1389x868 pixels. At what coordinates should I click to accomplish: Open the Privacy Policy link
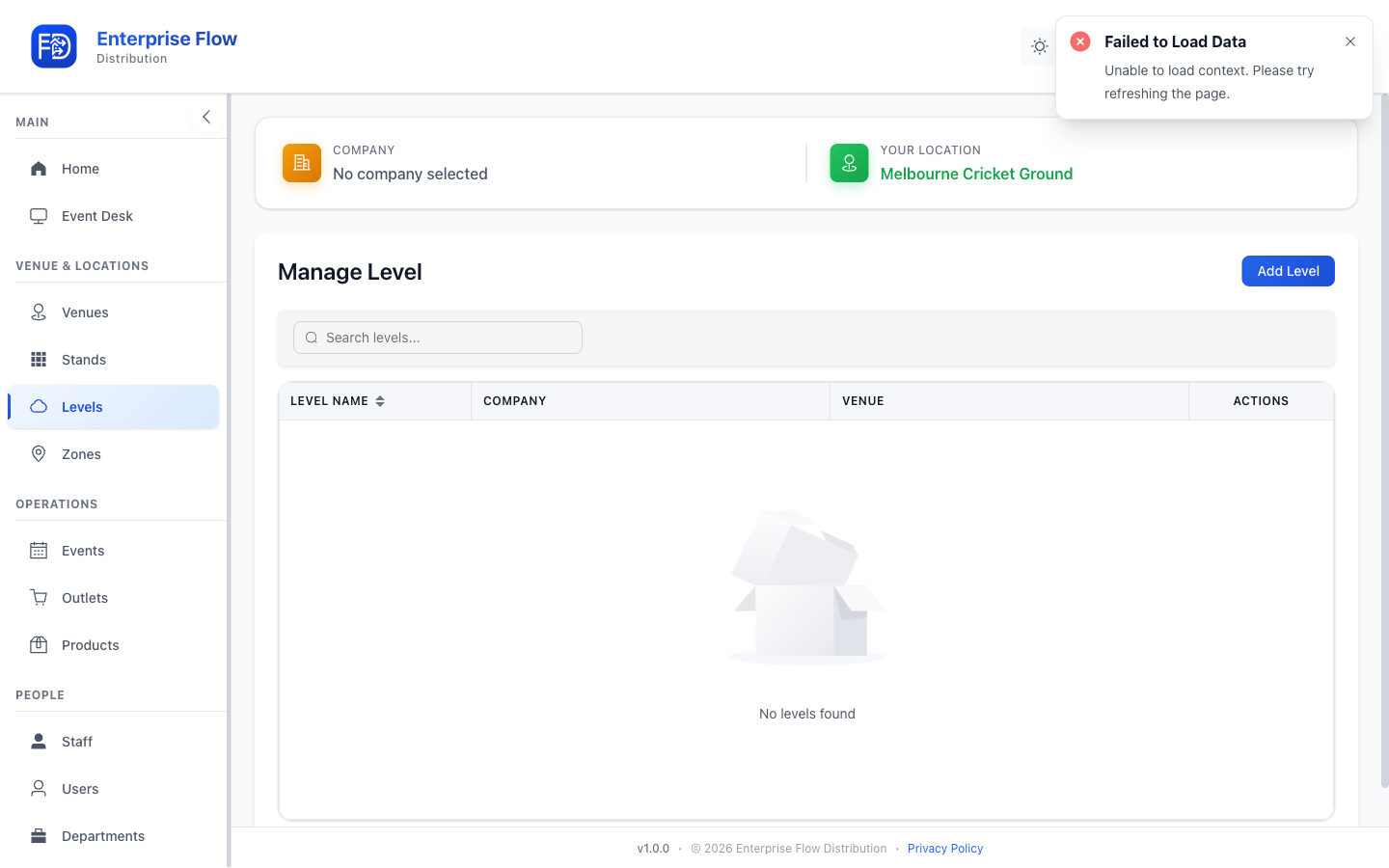[x=945, y=849]
